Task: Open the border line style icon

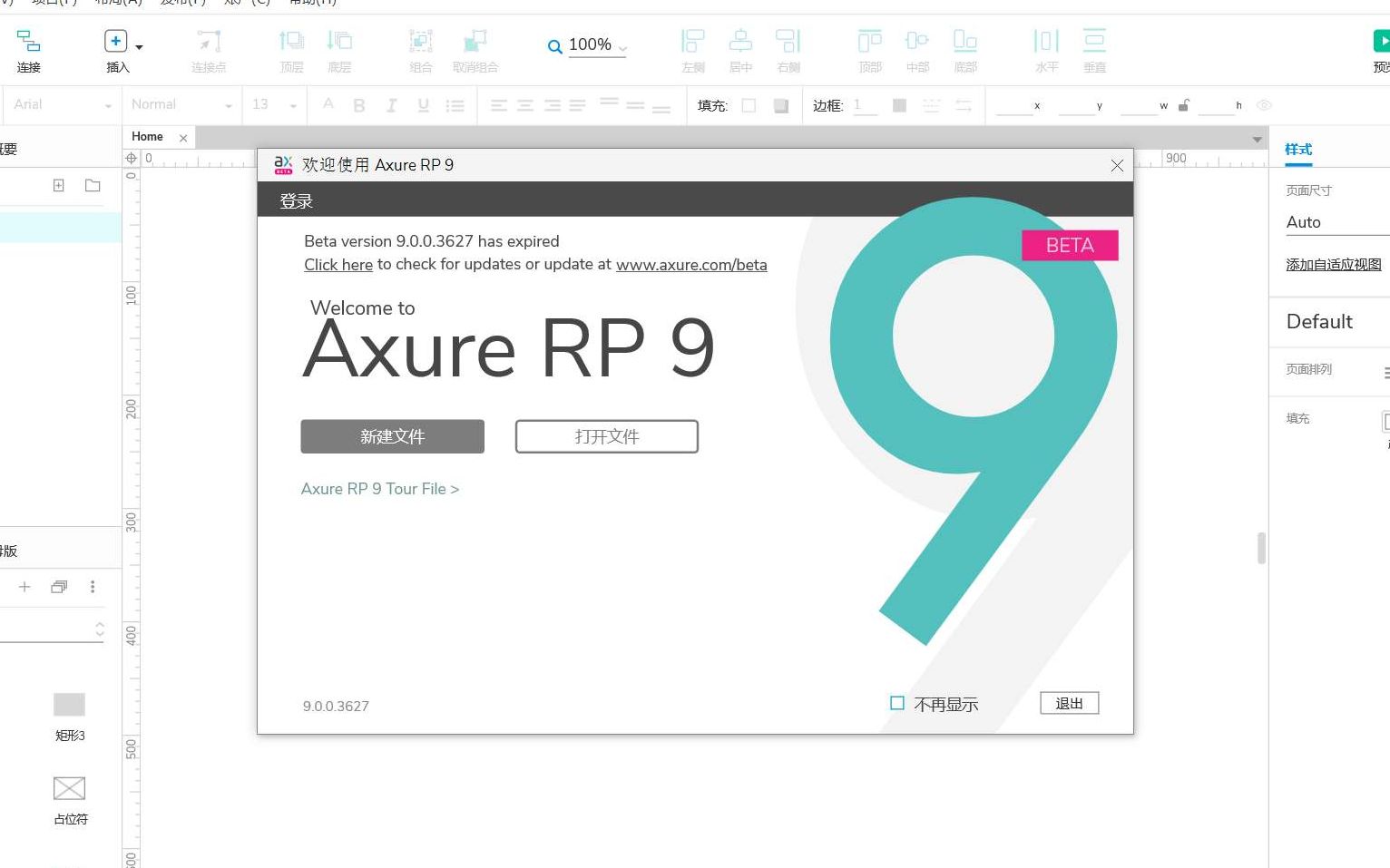Action: tap(931, 106)
